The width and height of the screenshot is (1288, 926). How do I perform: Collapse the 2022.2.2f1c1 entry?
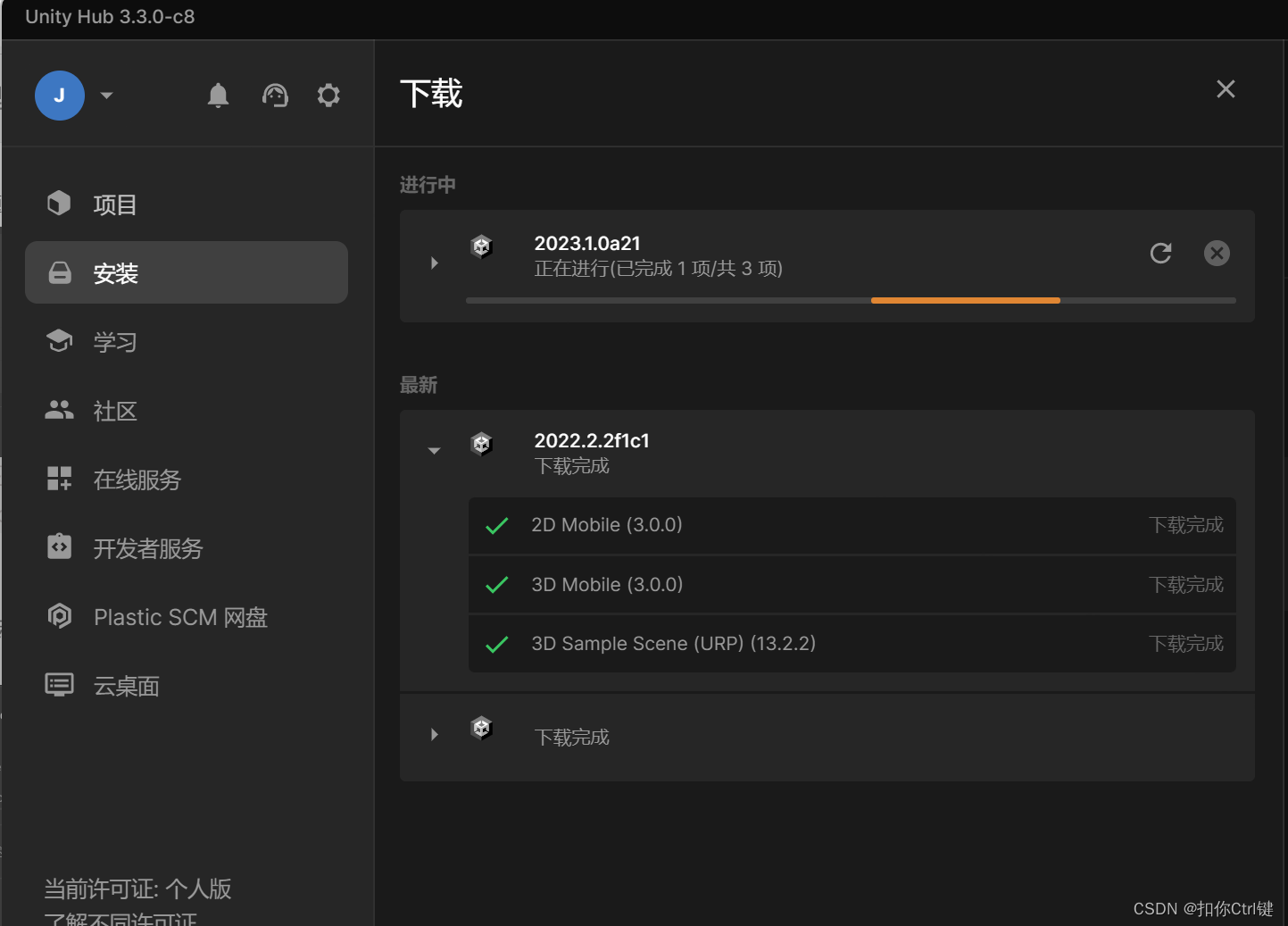point(434,451)
